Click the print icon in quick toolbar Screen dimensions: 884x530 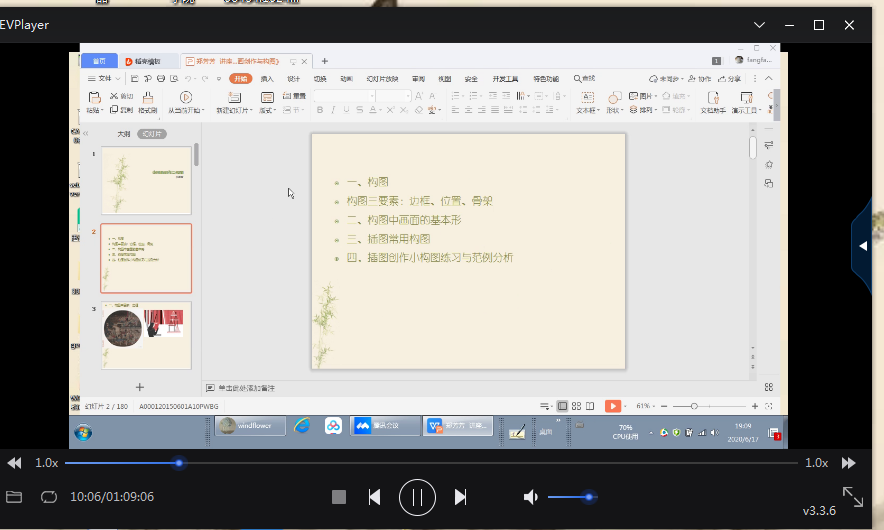[x=161, y=78]
